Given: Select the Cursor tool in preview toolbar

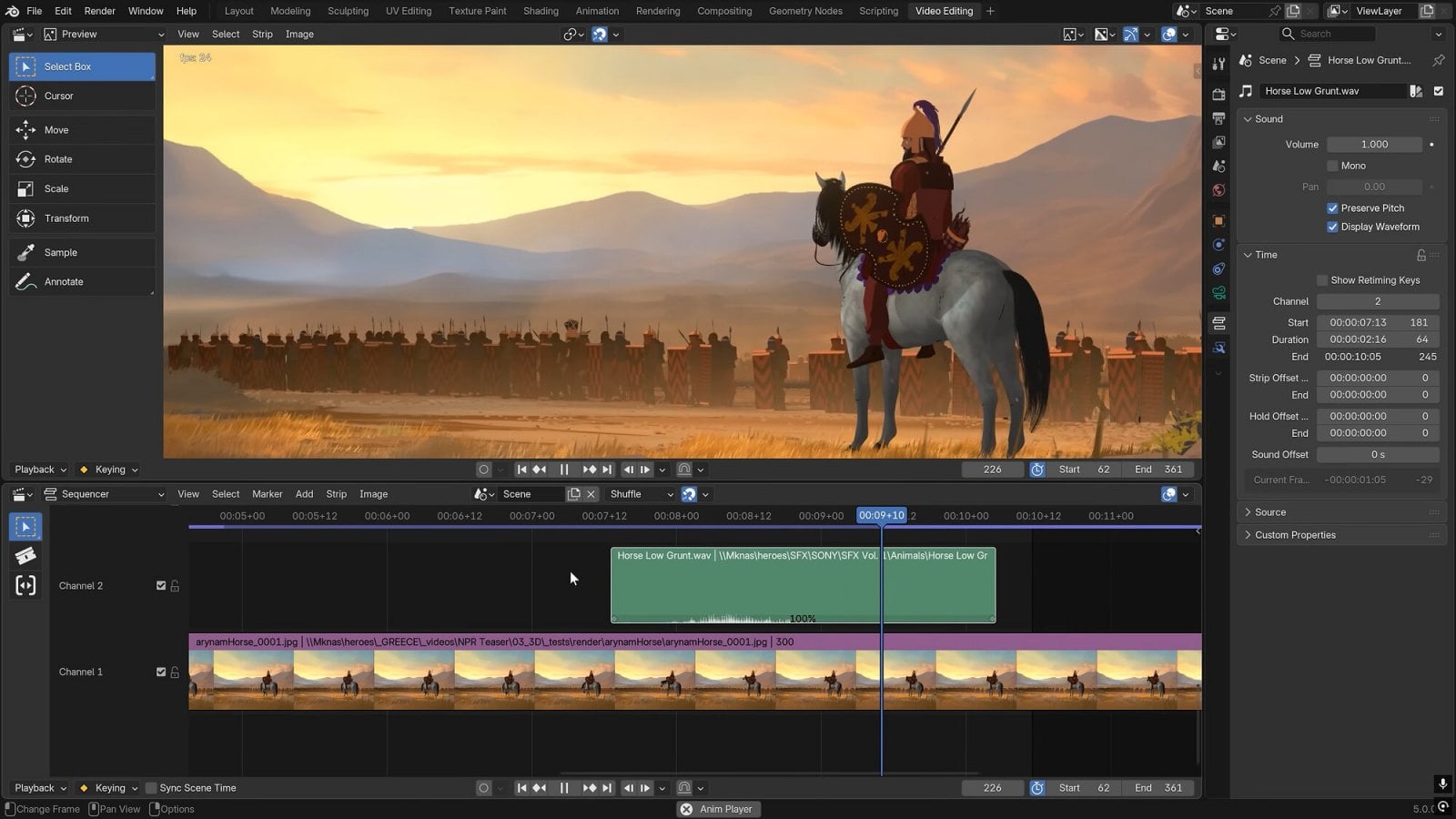Looking at the screenshot, I should [58, 96].
